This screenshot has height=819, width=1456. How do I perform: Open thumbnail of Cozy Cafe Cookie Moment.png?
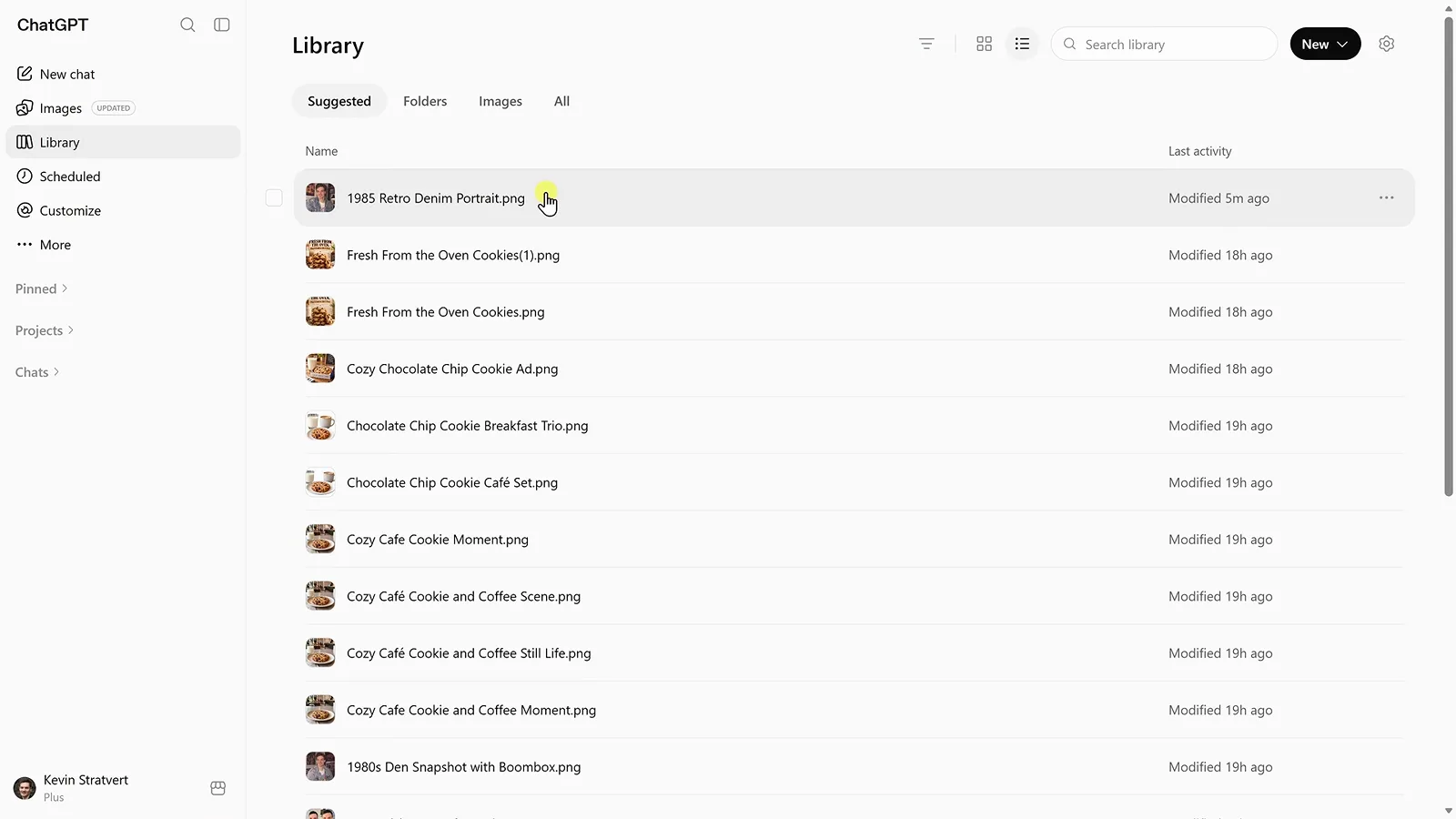(x=320, y=539)
